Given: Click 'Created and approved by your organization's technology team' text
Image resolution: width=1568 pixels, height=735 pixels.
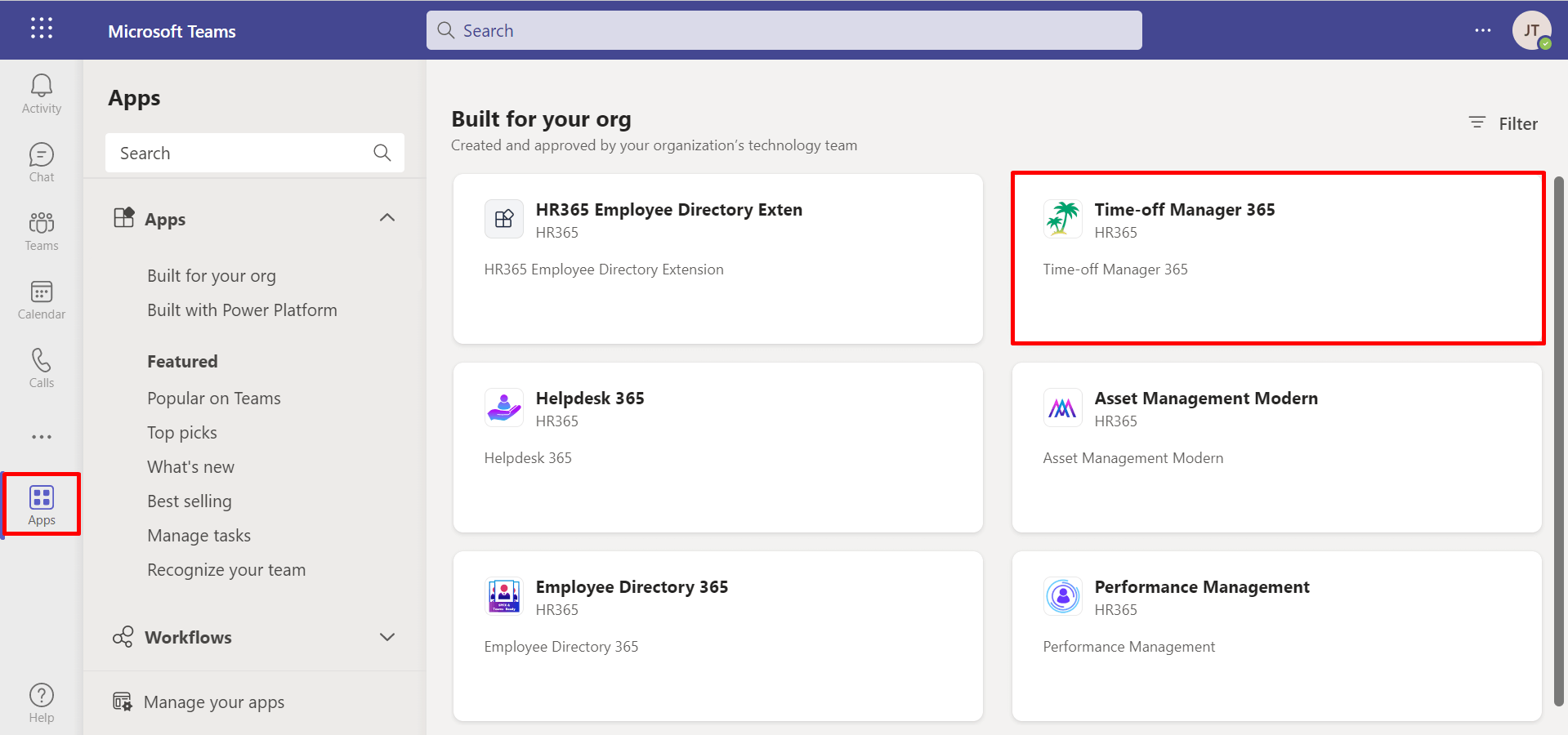Looking at the screenshot, I should tap(654, 145).
